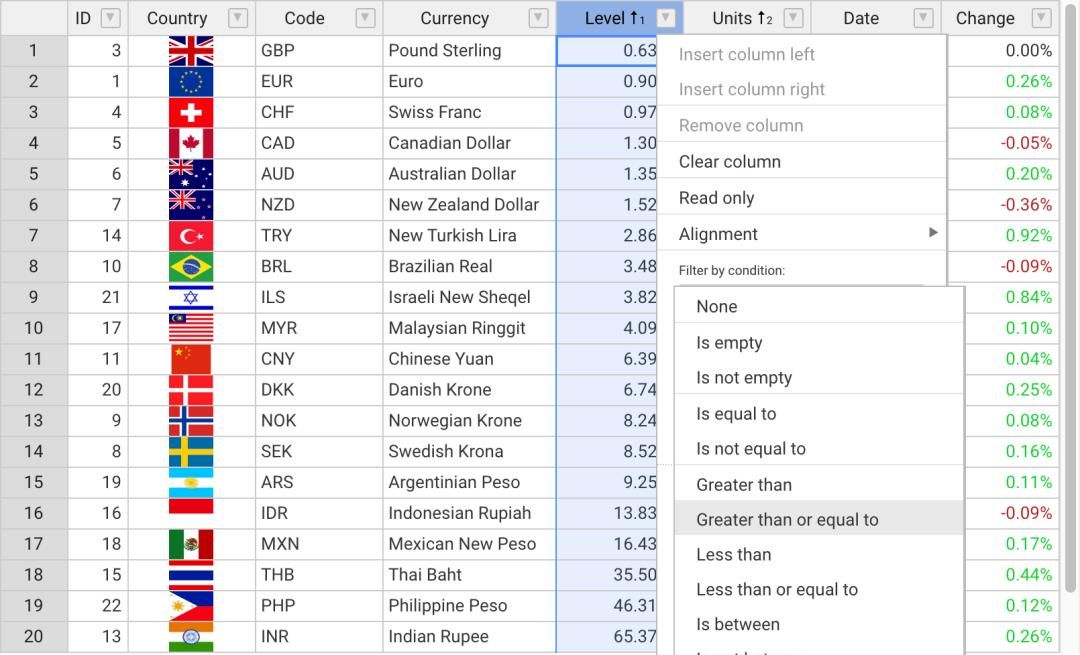Open the Currency column filter dropdown
1080x655 pixels.
538,18
